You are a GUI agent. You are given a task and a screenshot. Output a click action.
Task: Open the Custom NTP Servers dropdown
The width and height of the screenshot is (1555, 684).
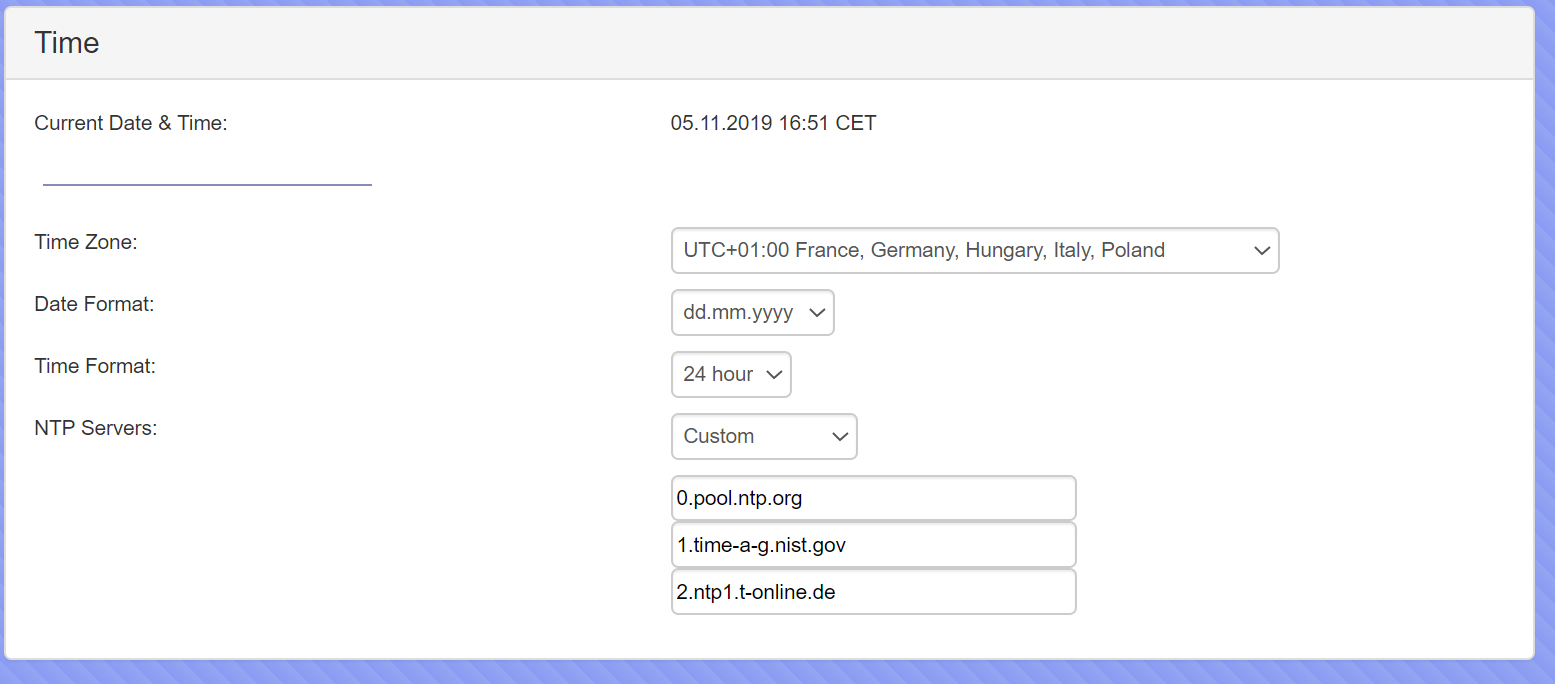coord(750,437)
